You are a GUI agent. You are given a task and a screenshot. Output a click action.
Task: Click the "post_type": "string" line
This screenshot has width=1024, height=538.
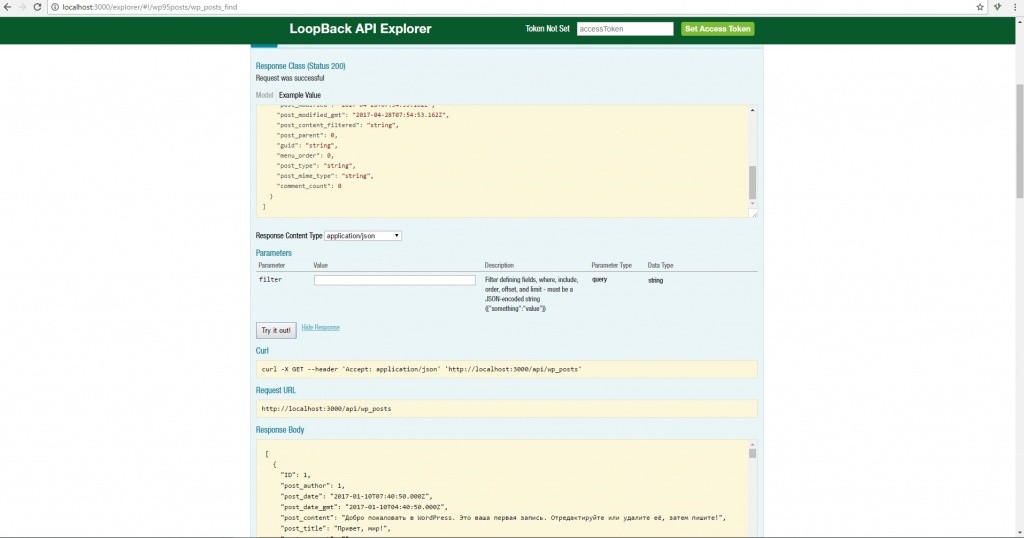[x=316, y=166]
